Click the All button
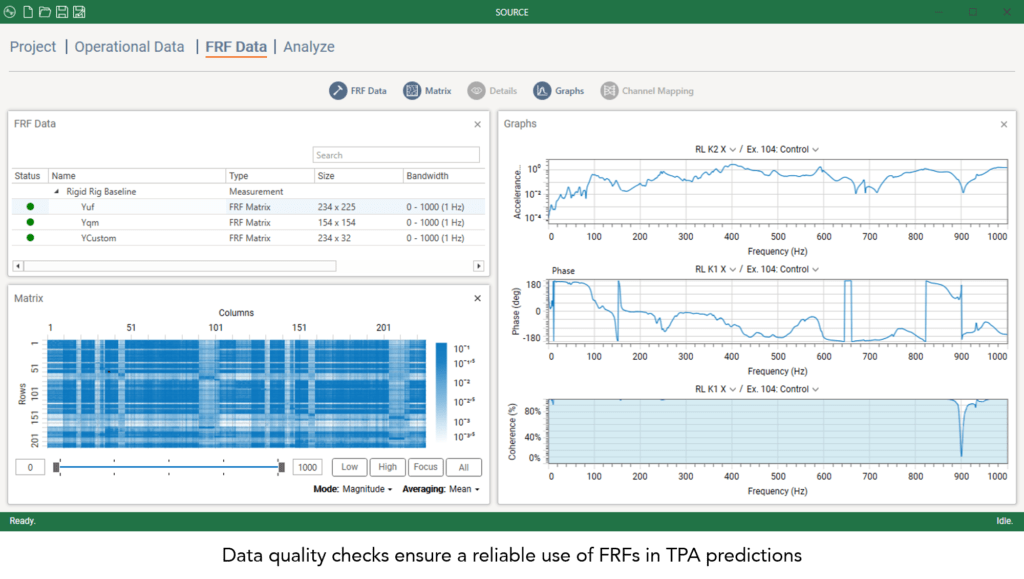Image resolution: width=1024 pixels, height=579 pixels. coord(464,467)
